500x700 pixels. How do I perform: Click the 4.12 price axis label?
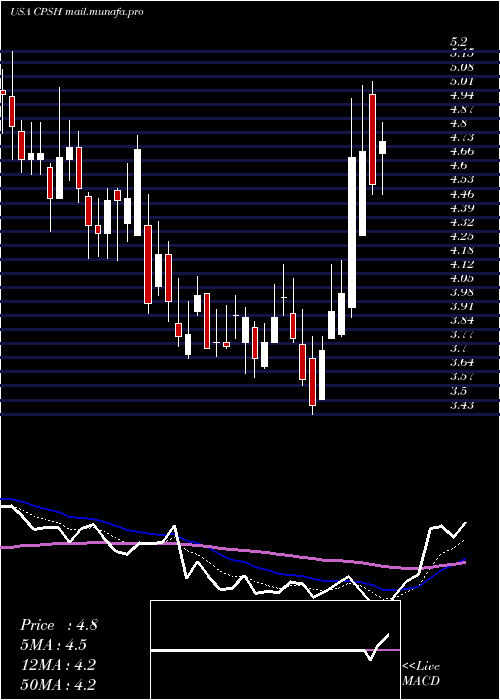(462, 264)
